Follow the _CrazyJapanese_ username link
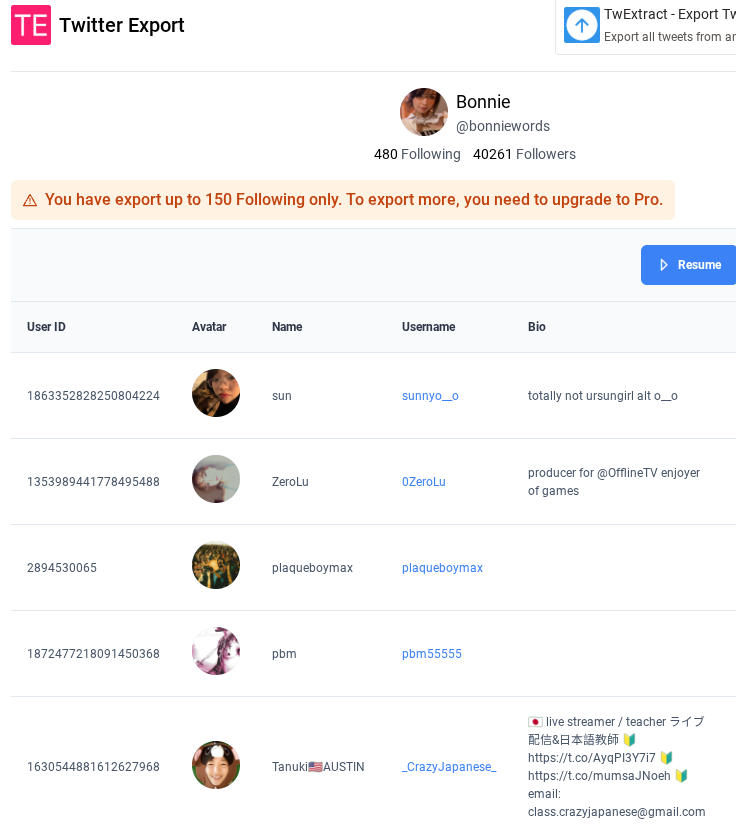736x828 pixels. click(449, 767)
